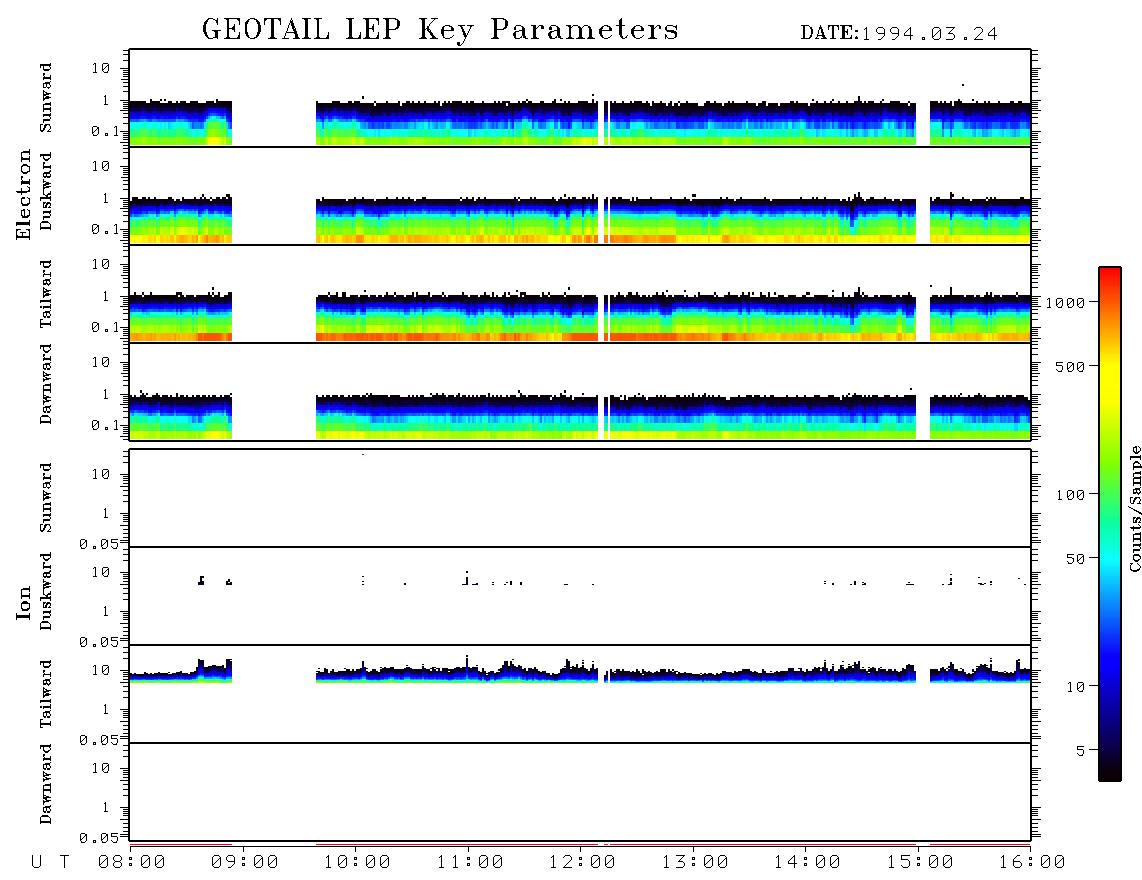1142x880 pixels.
Task: Select the 16:00 time tick label
Action: 1032,863
